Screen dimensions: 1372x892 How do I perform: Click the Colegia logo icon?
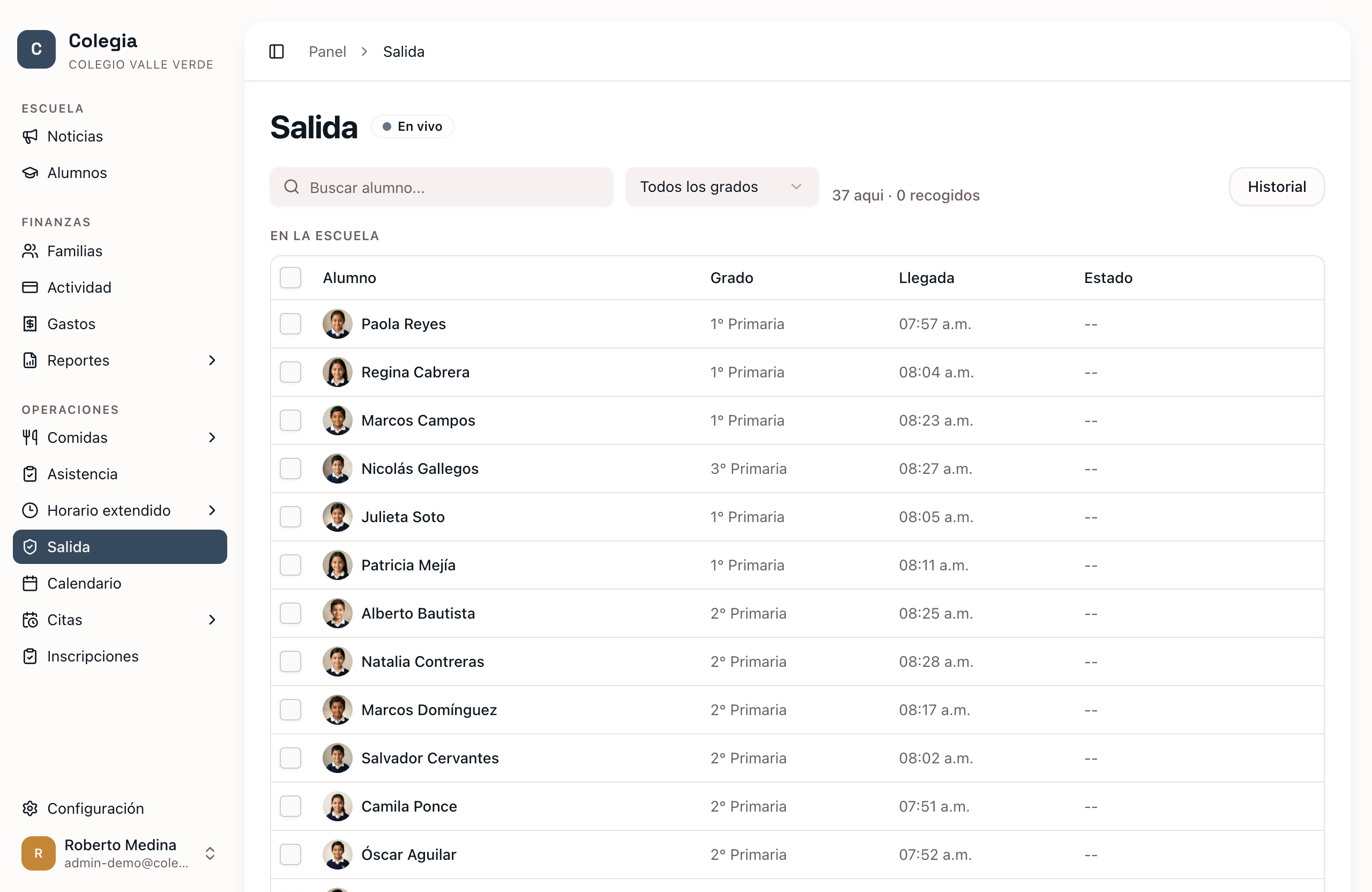pyautogui.click(x=36, y=50)
